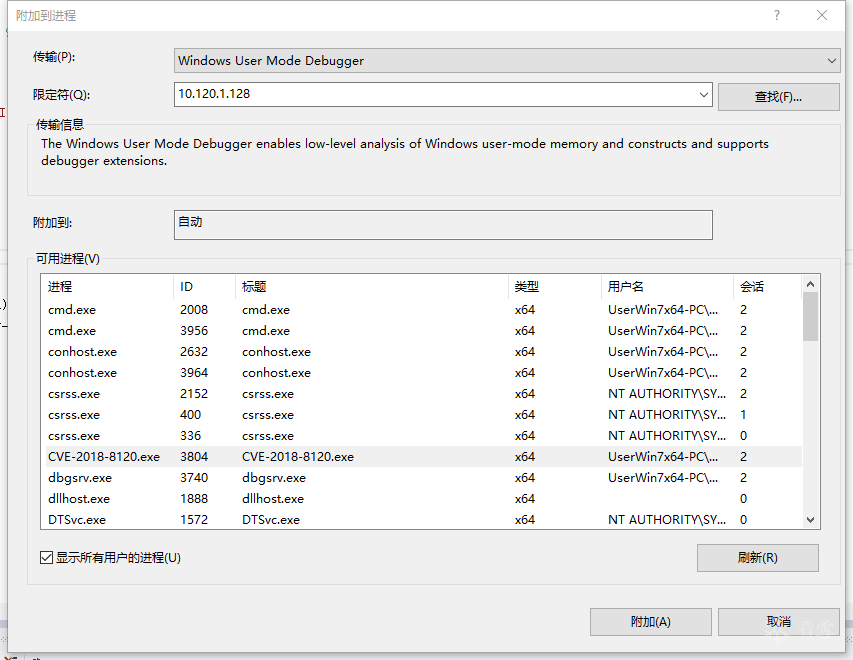Open the transport dropdown list
853x660 pixels.
point(832,61)
